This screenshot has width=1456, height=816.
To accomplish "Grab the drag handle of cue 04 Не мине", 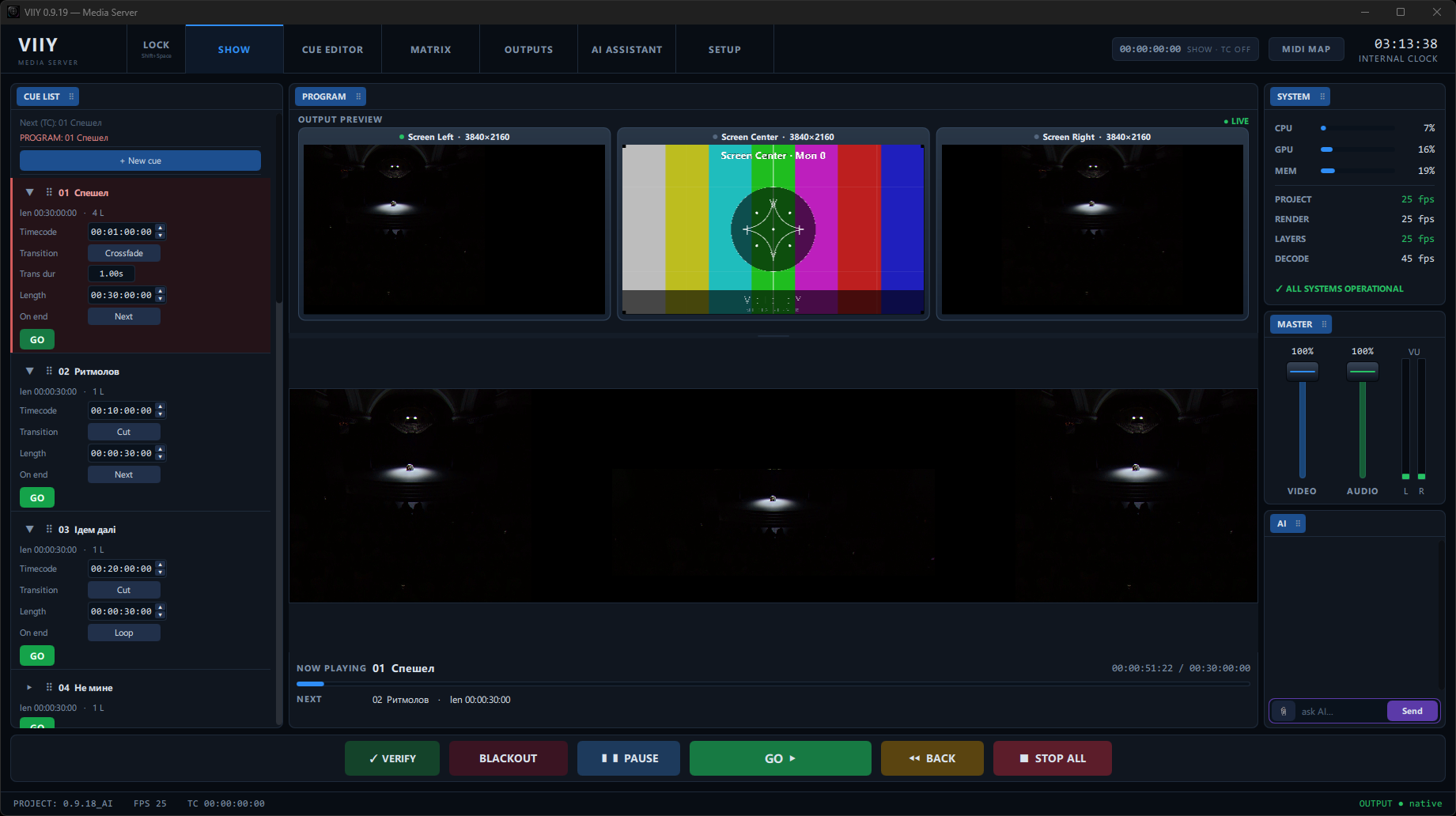I will pyautogui.click(x=49, y=687).
